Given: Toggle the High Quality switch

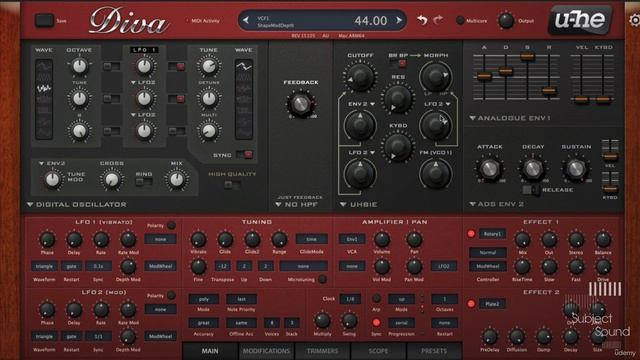Looking at the screenshot, I should click(x=232, y=185).
